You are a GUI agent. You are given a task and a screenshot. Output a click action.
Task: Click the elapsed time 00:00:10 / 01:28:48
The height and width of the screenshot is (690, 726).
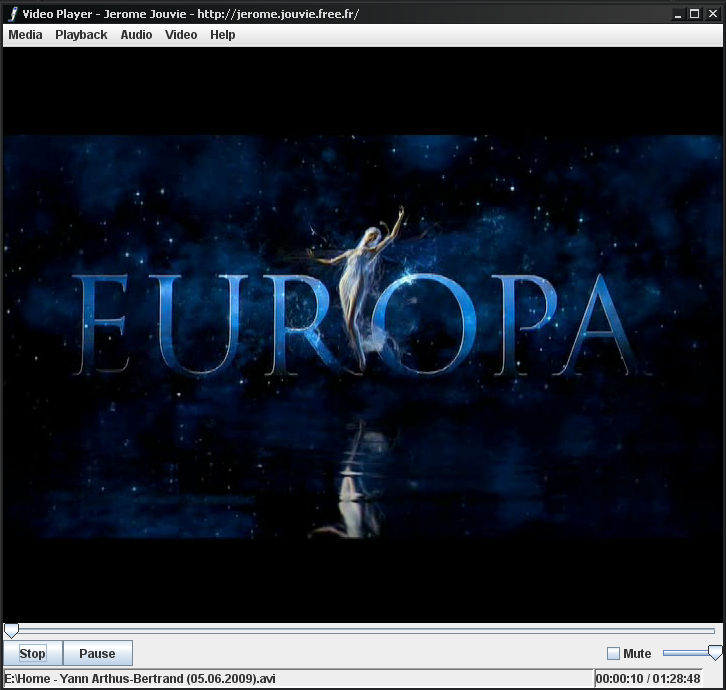[648, 678]
